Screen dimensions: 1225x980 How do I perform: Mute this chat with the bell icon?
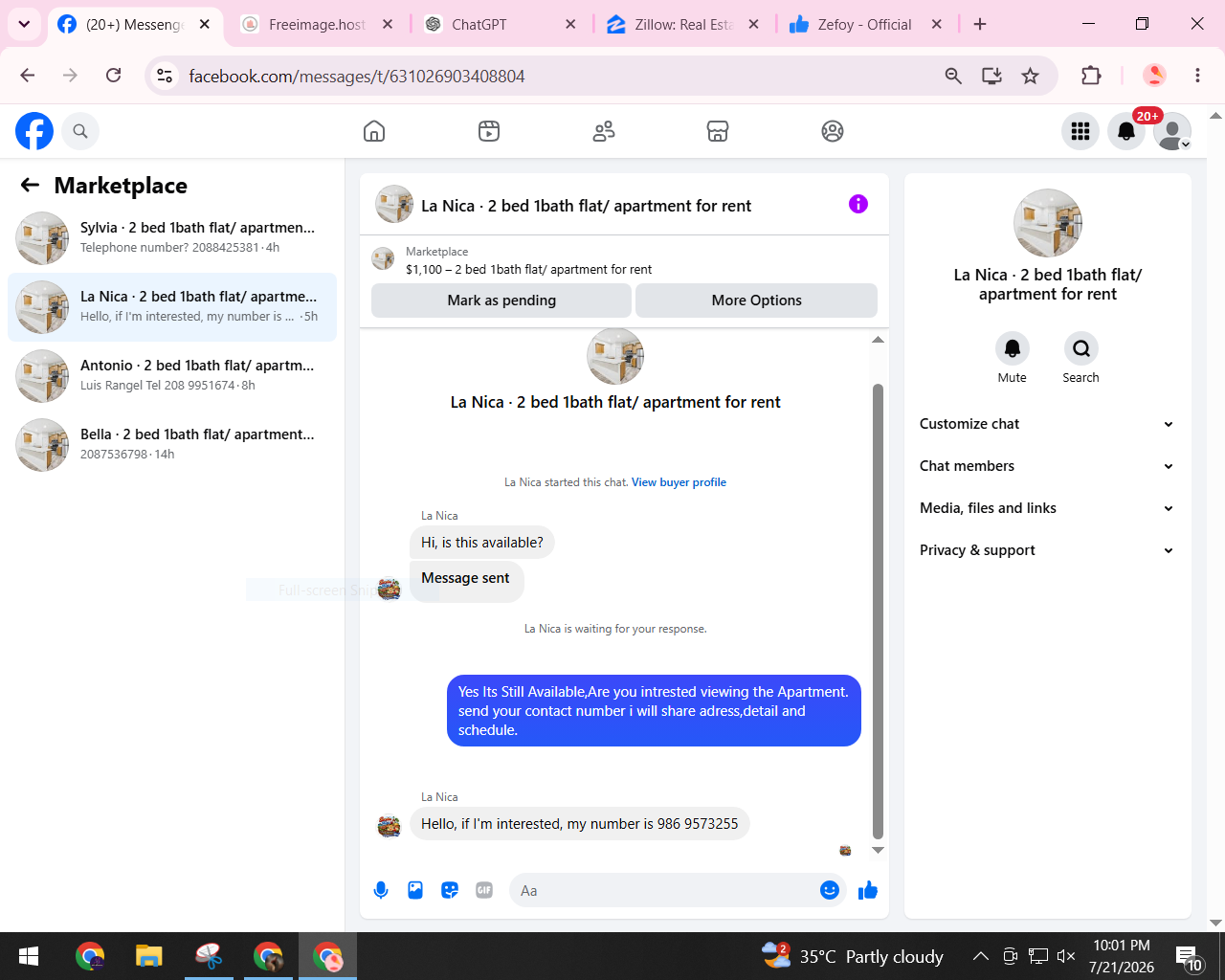click(x=1013, y=348)
